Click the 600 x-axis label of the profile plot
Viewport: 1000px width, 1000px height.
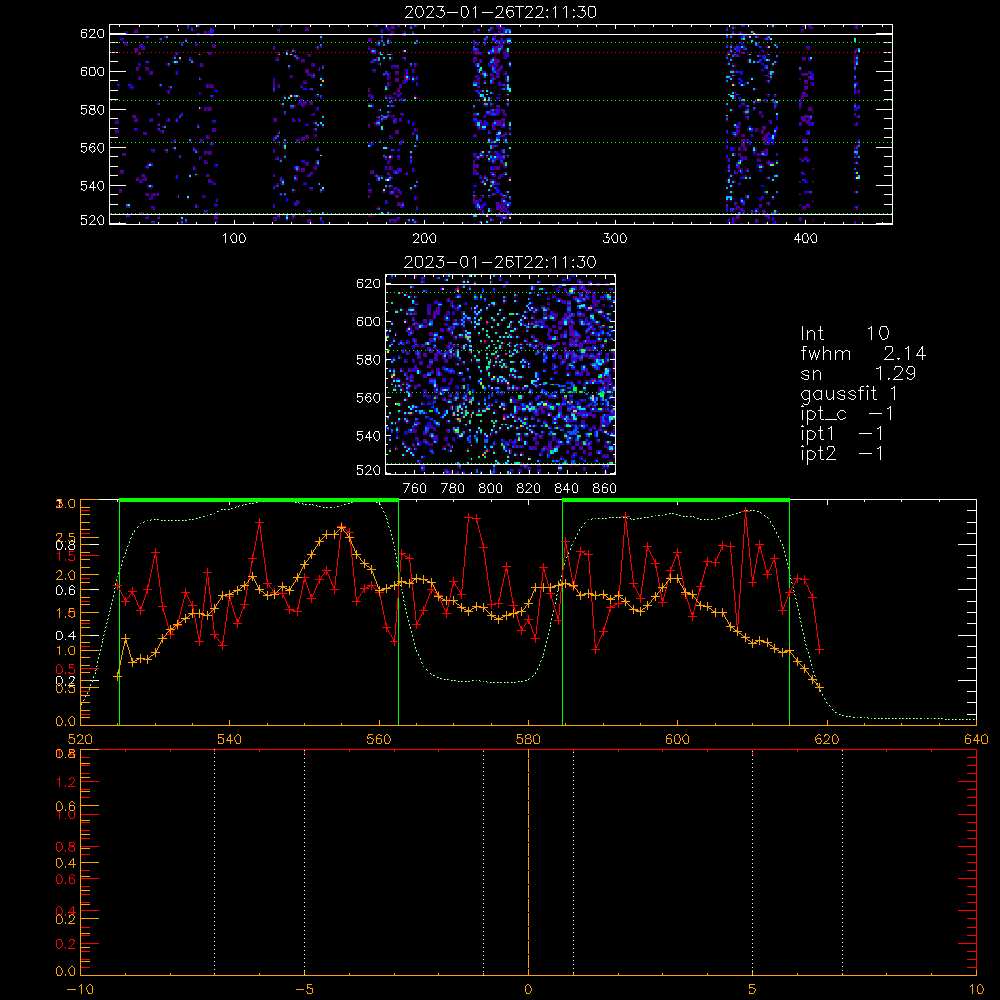click(x=677, y=739)
